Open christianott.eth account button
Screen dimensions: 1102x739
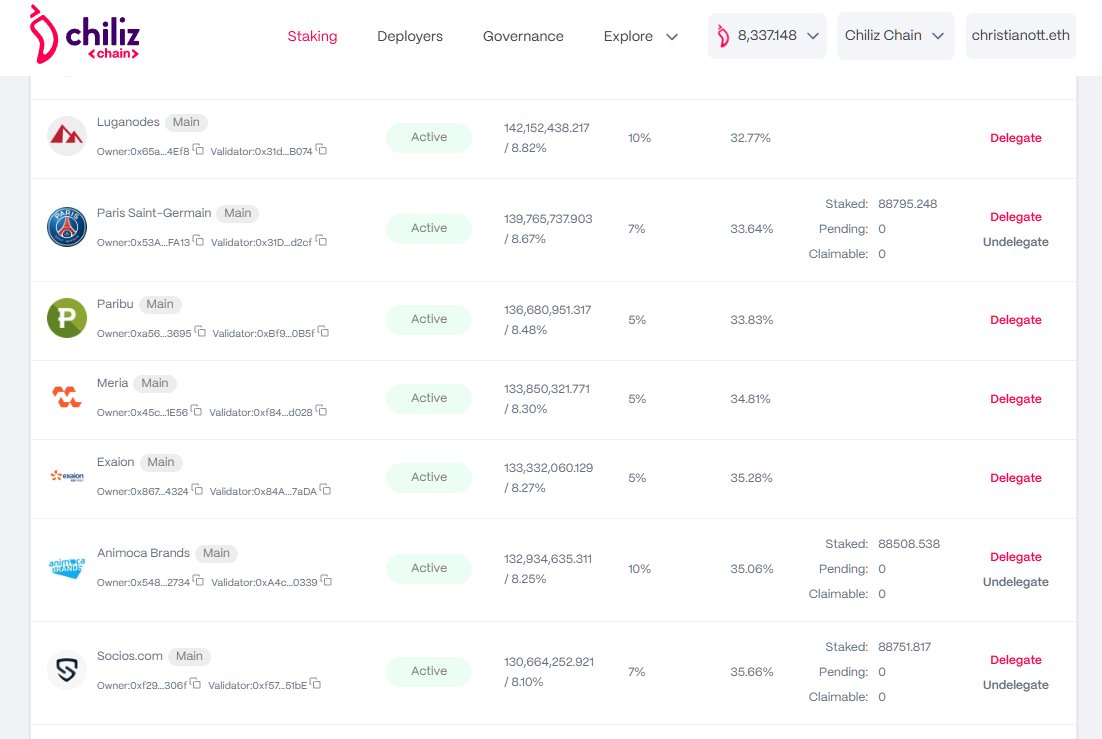[1020, 35]
